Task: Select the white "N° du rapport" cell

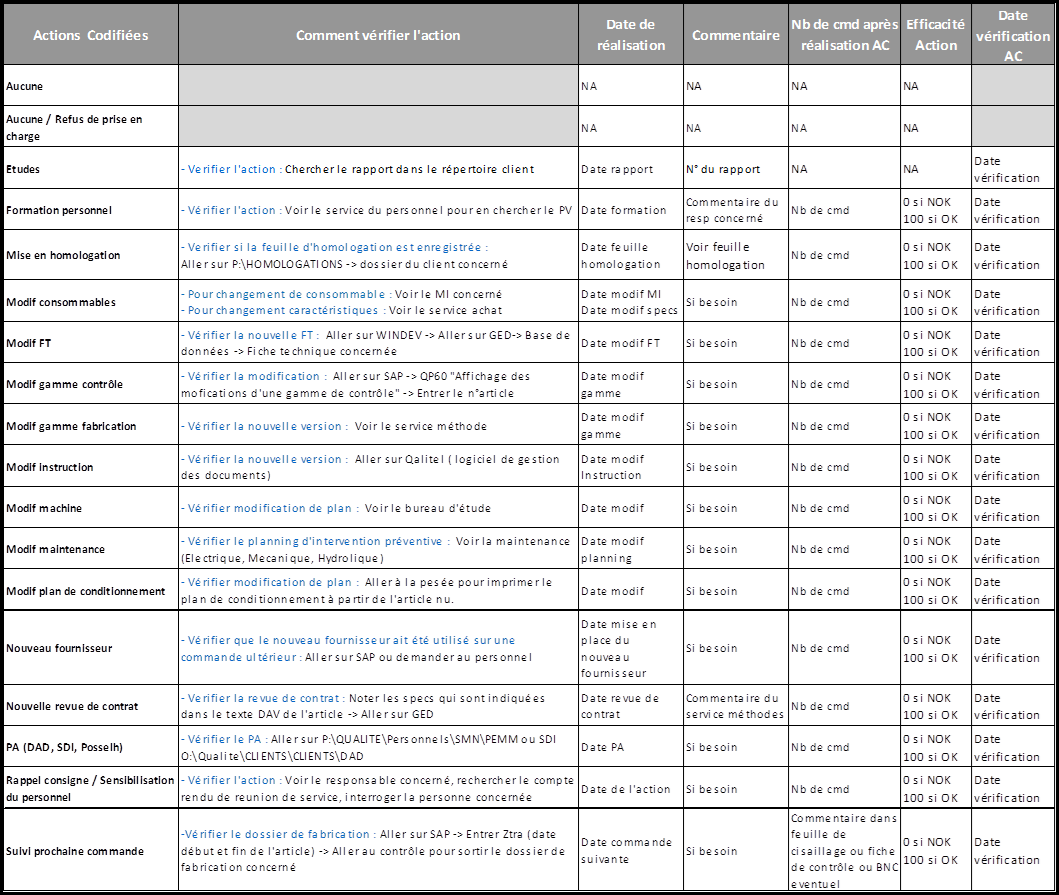Action: pos(736,169)
